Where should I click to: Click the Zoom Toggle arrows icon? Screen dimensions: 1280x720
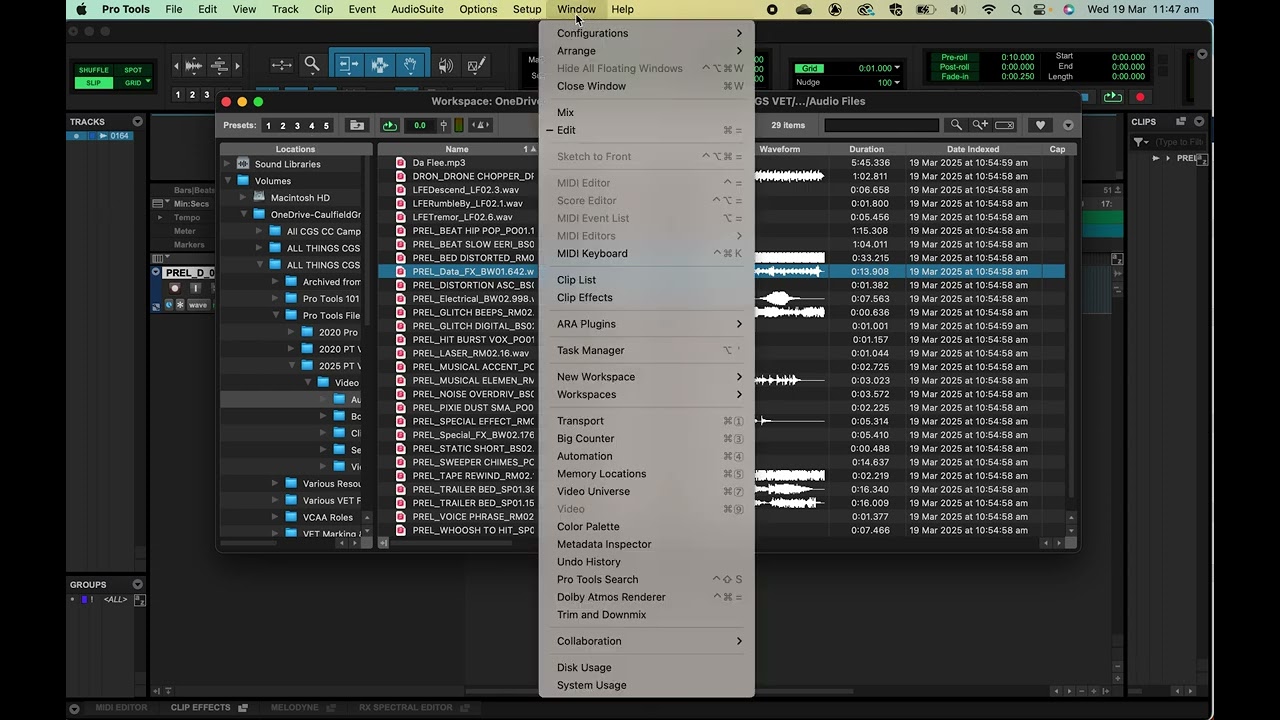point(281,66)
